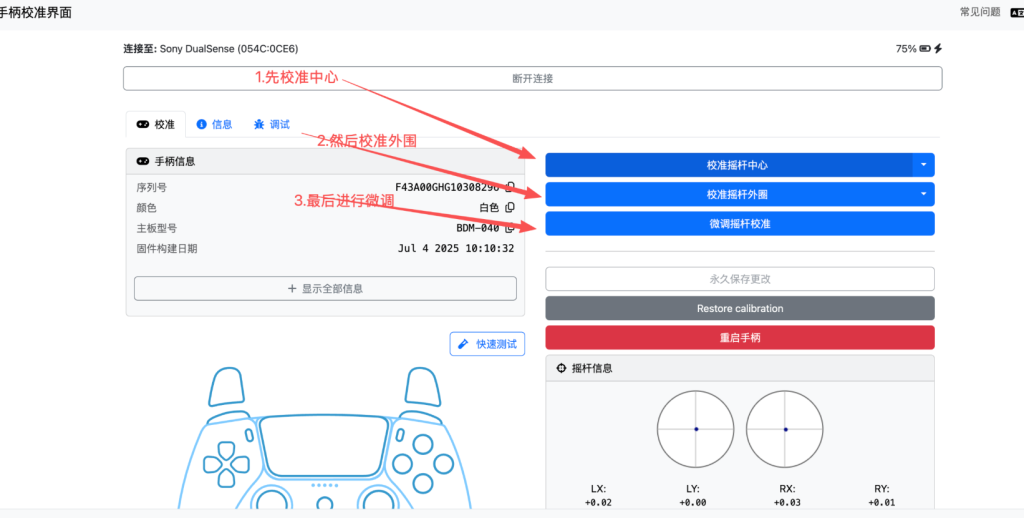Screen dimensions: 1024x518
Task: Click the firmware date Jul 4 2025 10:10:32
Action: pyautogui.click(x=456, y=248)
